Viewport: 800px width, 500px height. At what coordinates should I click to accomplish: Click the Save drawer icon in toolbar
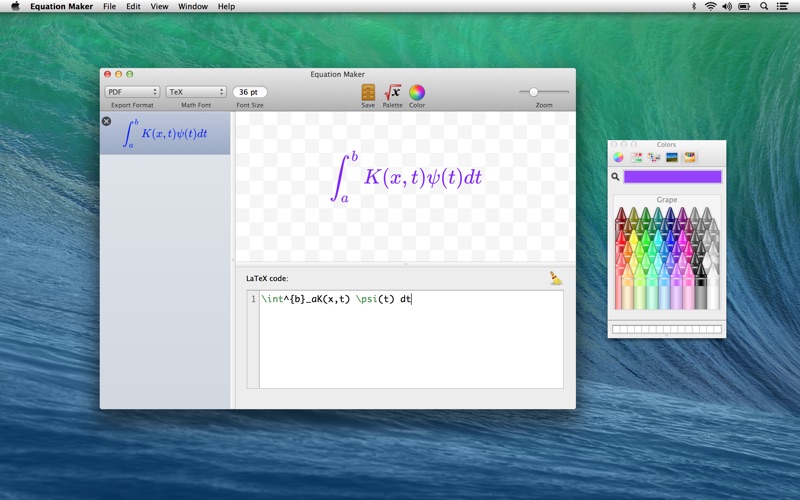point(368,93)
